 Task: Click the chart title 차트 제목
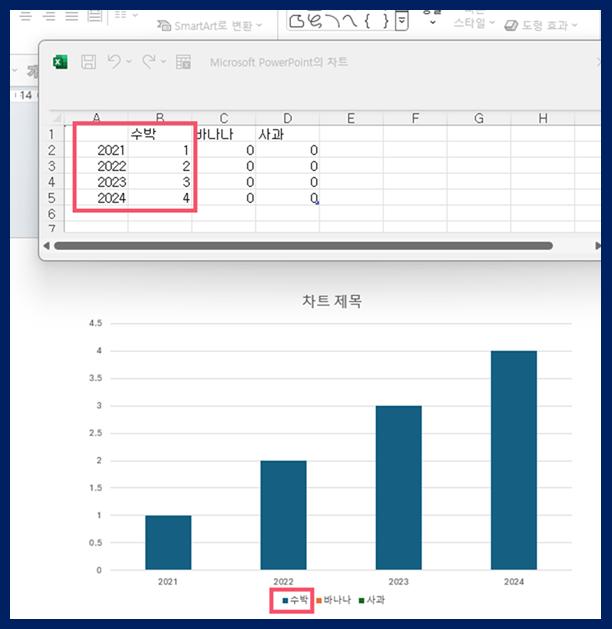click(332, 301)
